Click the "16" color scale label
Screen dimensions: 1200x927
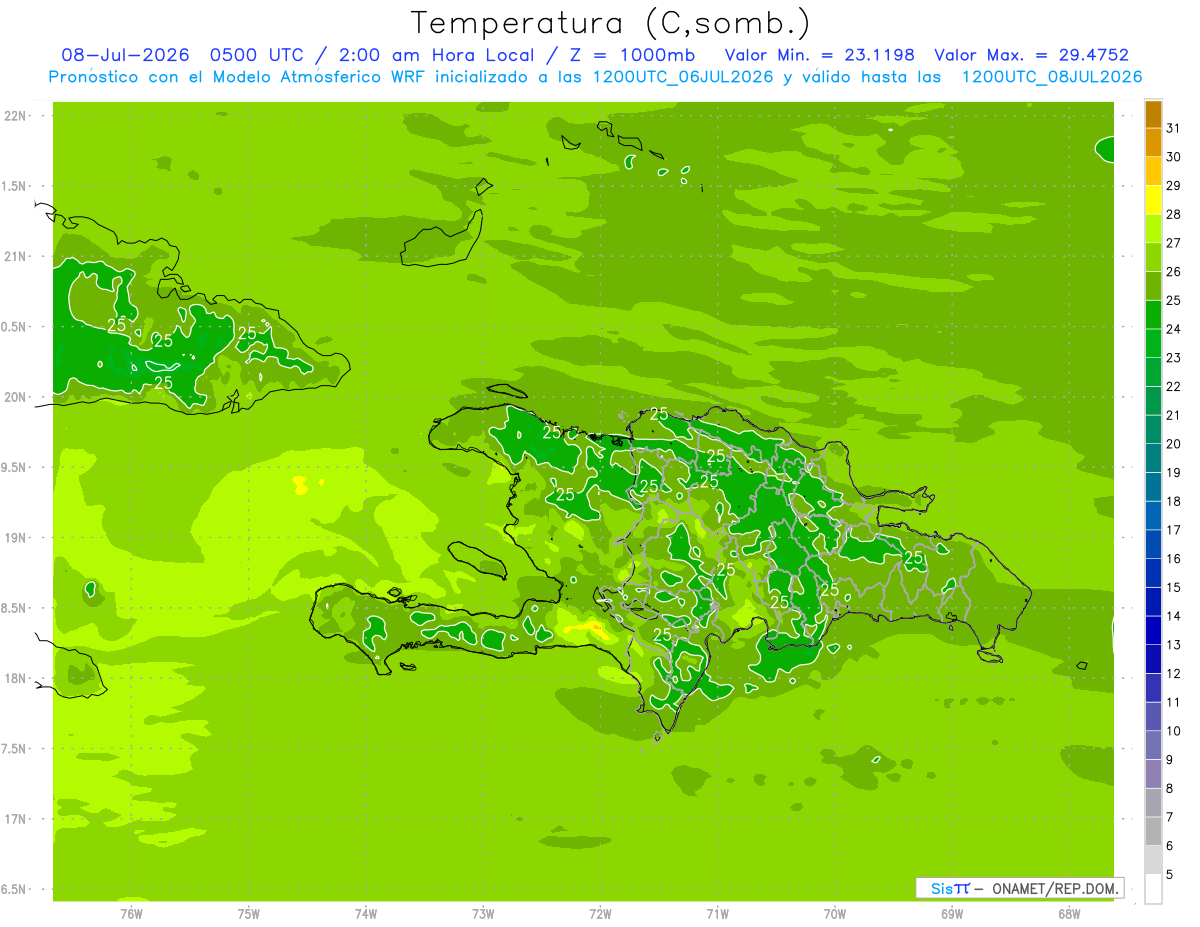[1174, 559]
